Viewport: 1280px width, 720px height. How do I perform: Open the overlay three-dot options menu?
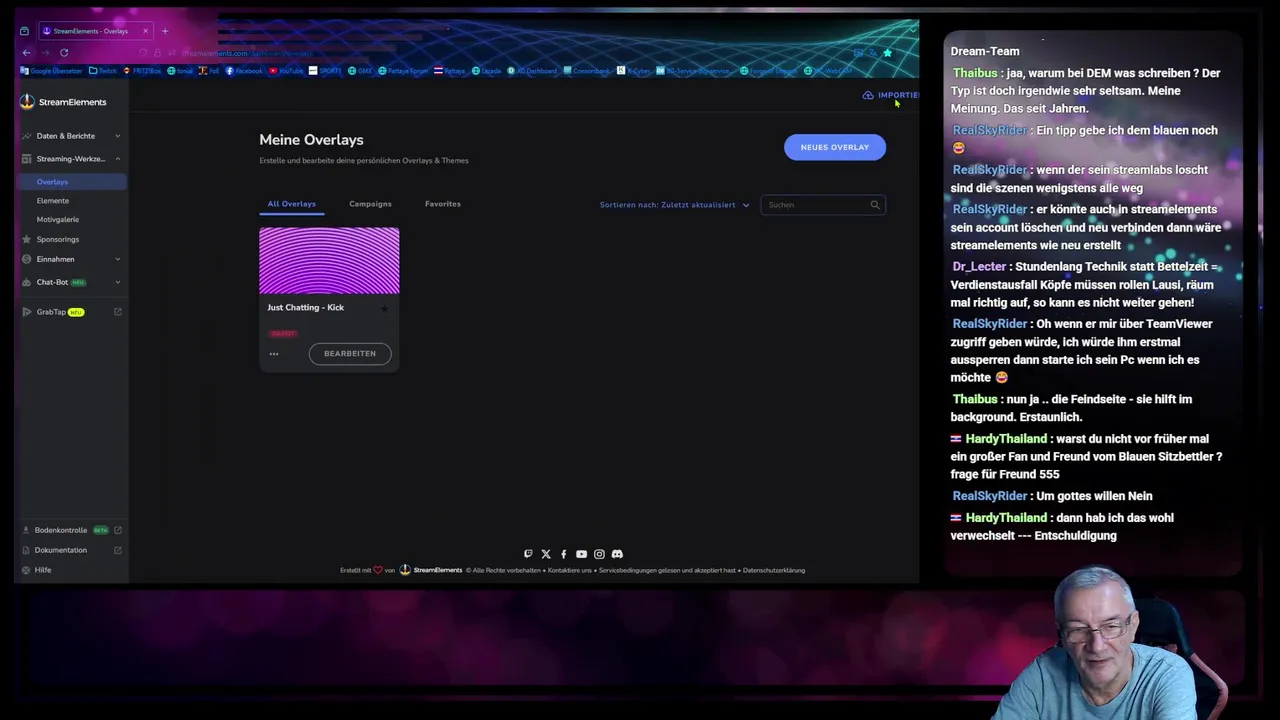click(274, 353)
